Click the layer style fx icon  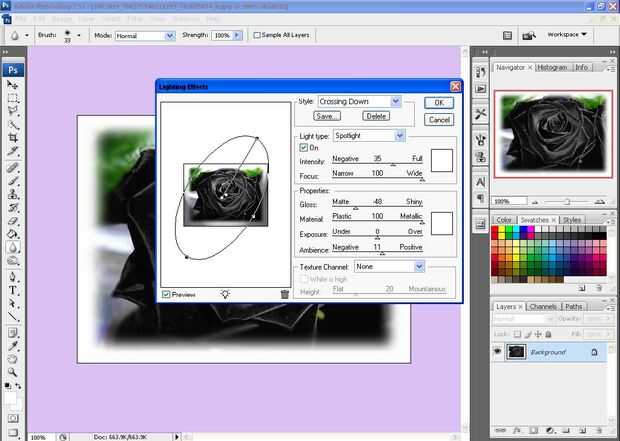(517, 430)
